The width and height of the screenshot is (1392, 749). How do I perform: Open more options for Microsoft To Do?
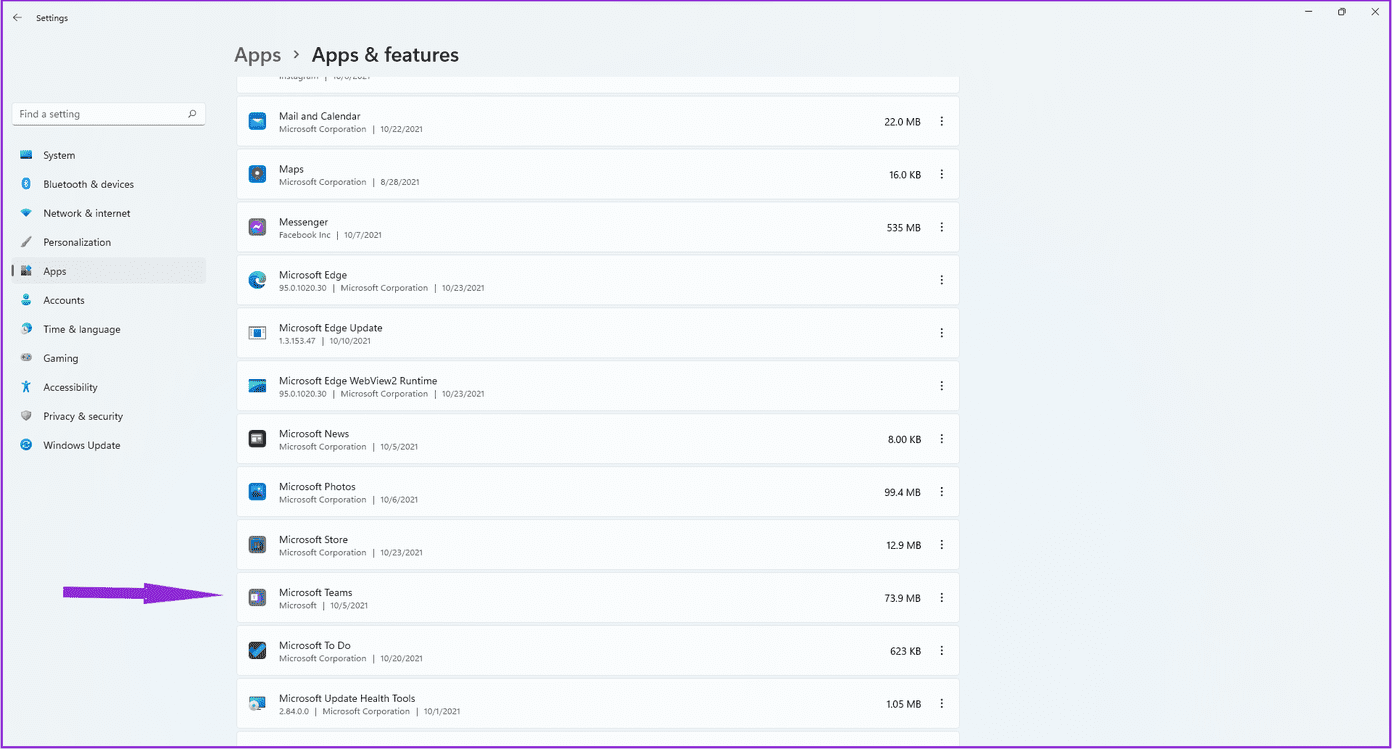(x=941, y=651)
